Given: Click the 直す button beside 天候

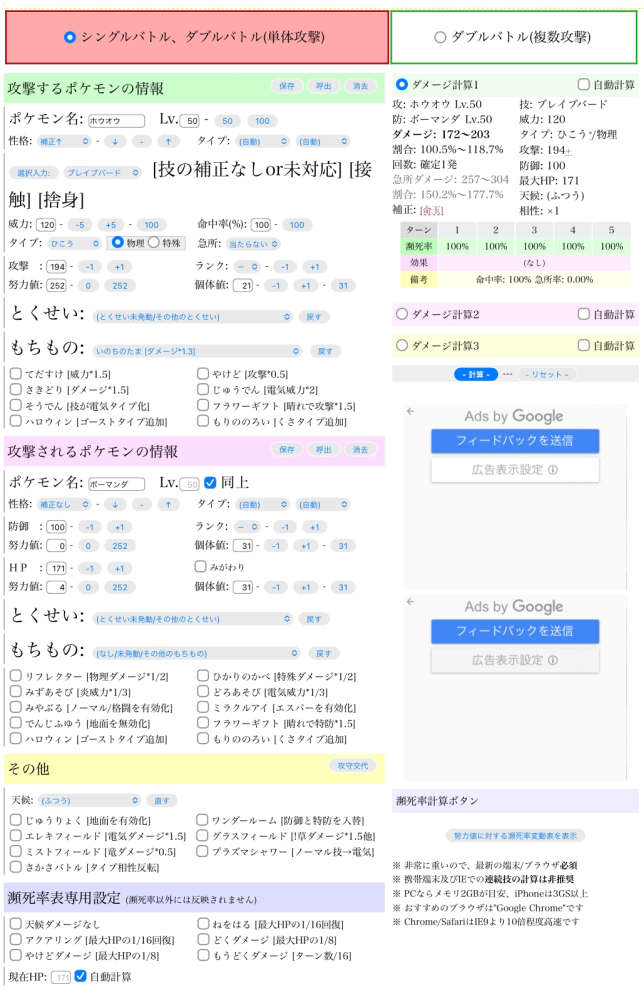Looking at the screenshot, I should tap(162, 800).
